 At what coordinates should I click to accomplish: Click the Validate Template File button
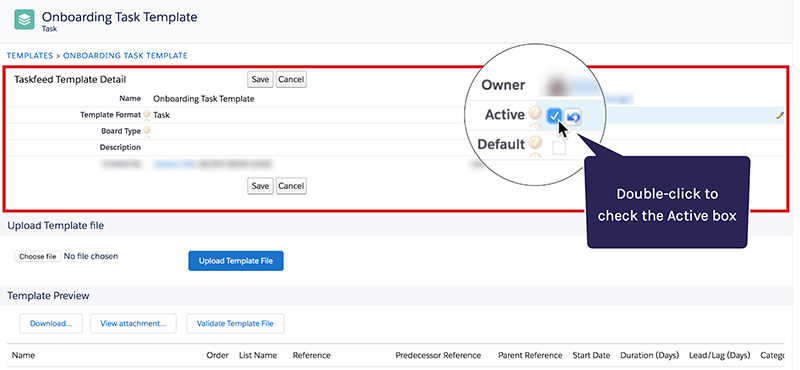pyautogui.click(x=235, y=324)
